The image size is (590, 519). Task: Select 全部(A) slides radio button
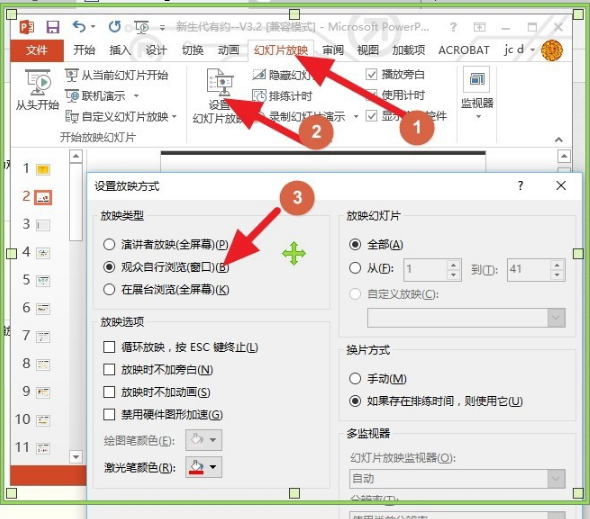(x=355, y=245)
